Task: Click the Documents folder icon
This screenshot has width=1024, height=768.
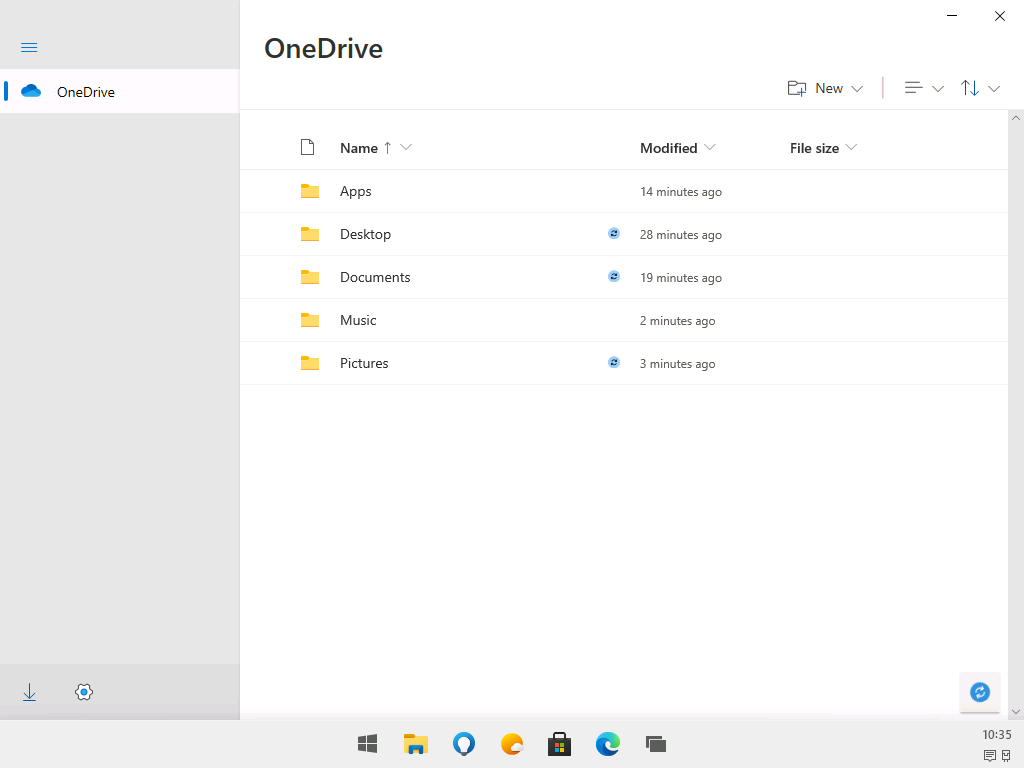Action: 310,278
